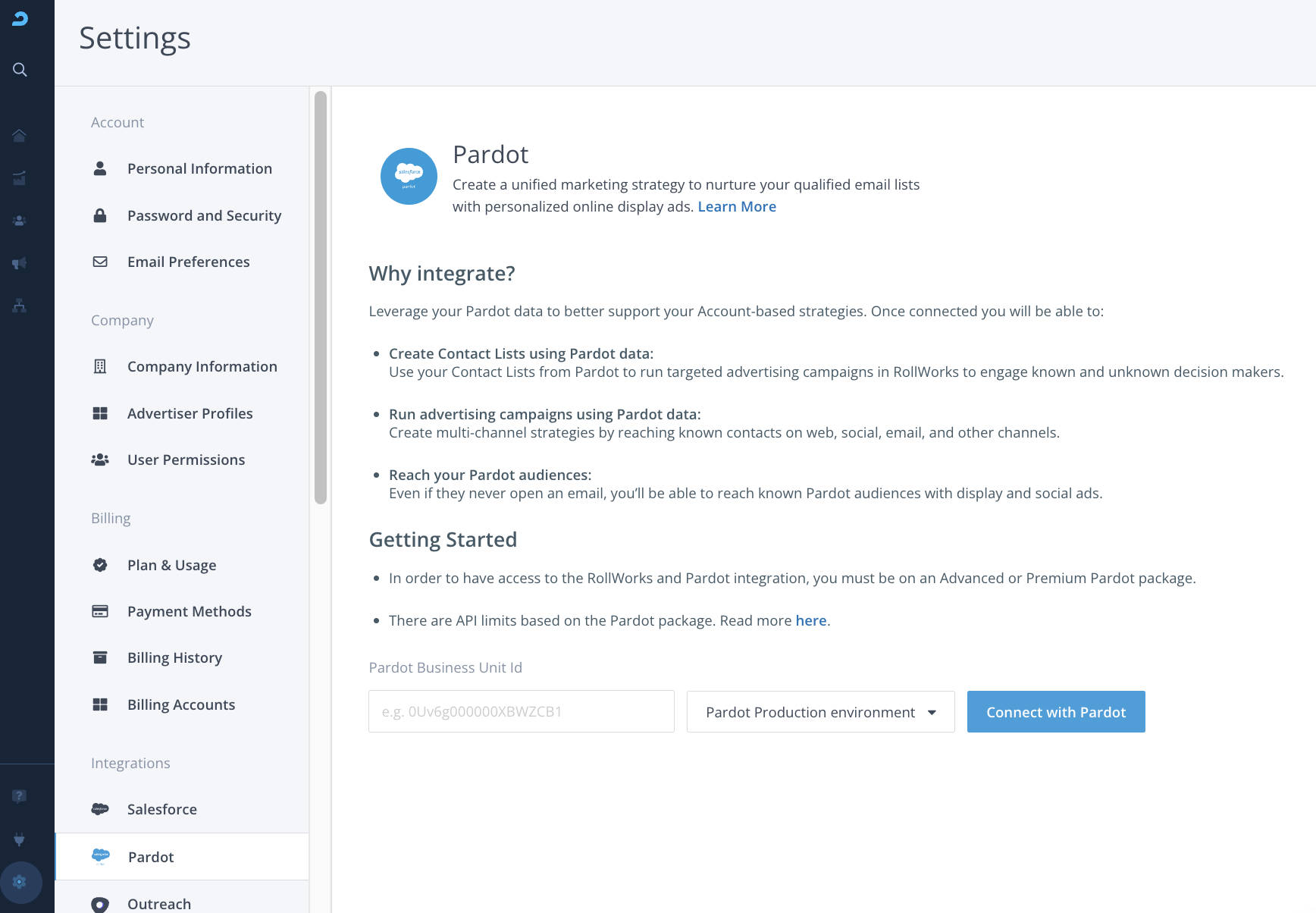This screenshot has height=913, width=1316.
Task: Open Personal Information settings
Action: pos(199,169)
